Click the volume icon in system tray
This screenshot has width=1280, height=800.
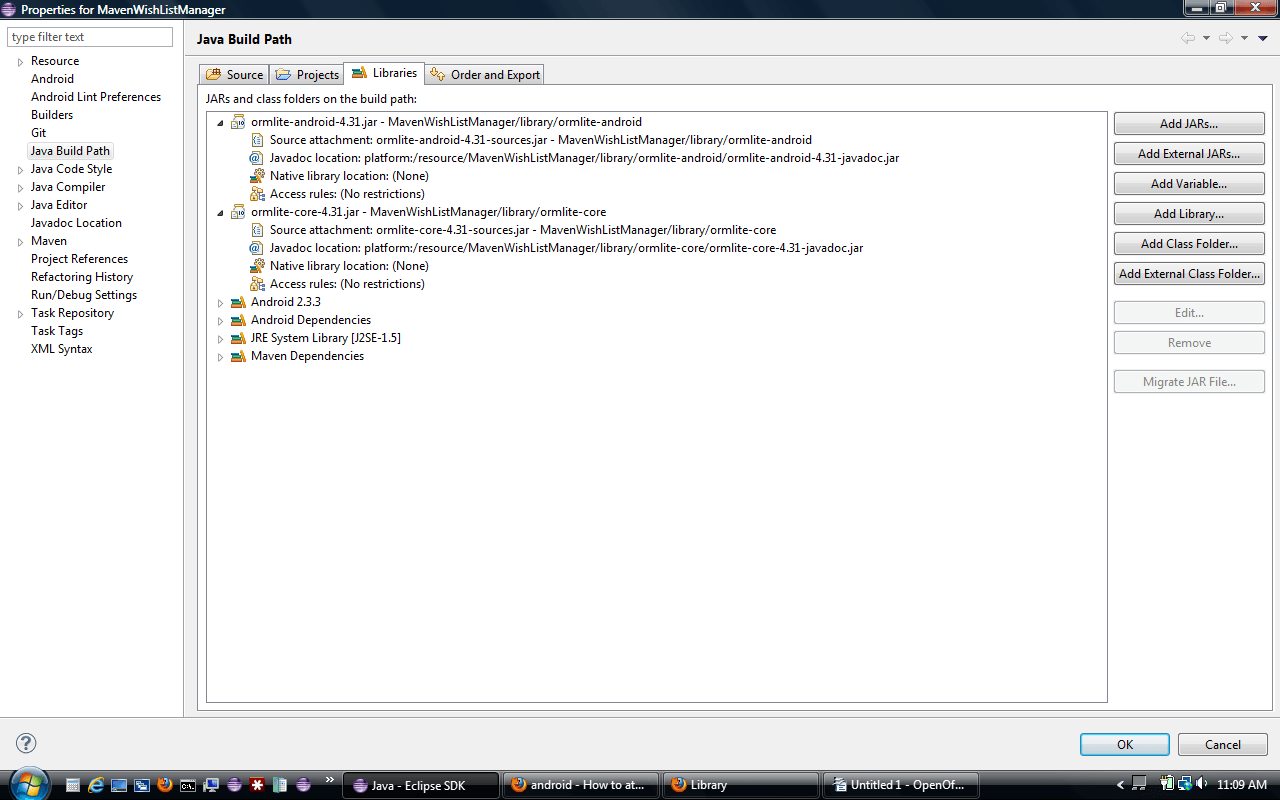[x=1202, y=784]
